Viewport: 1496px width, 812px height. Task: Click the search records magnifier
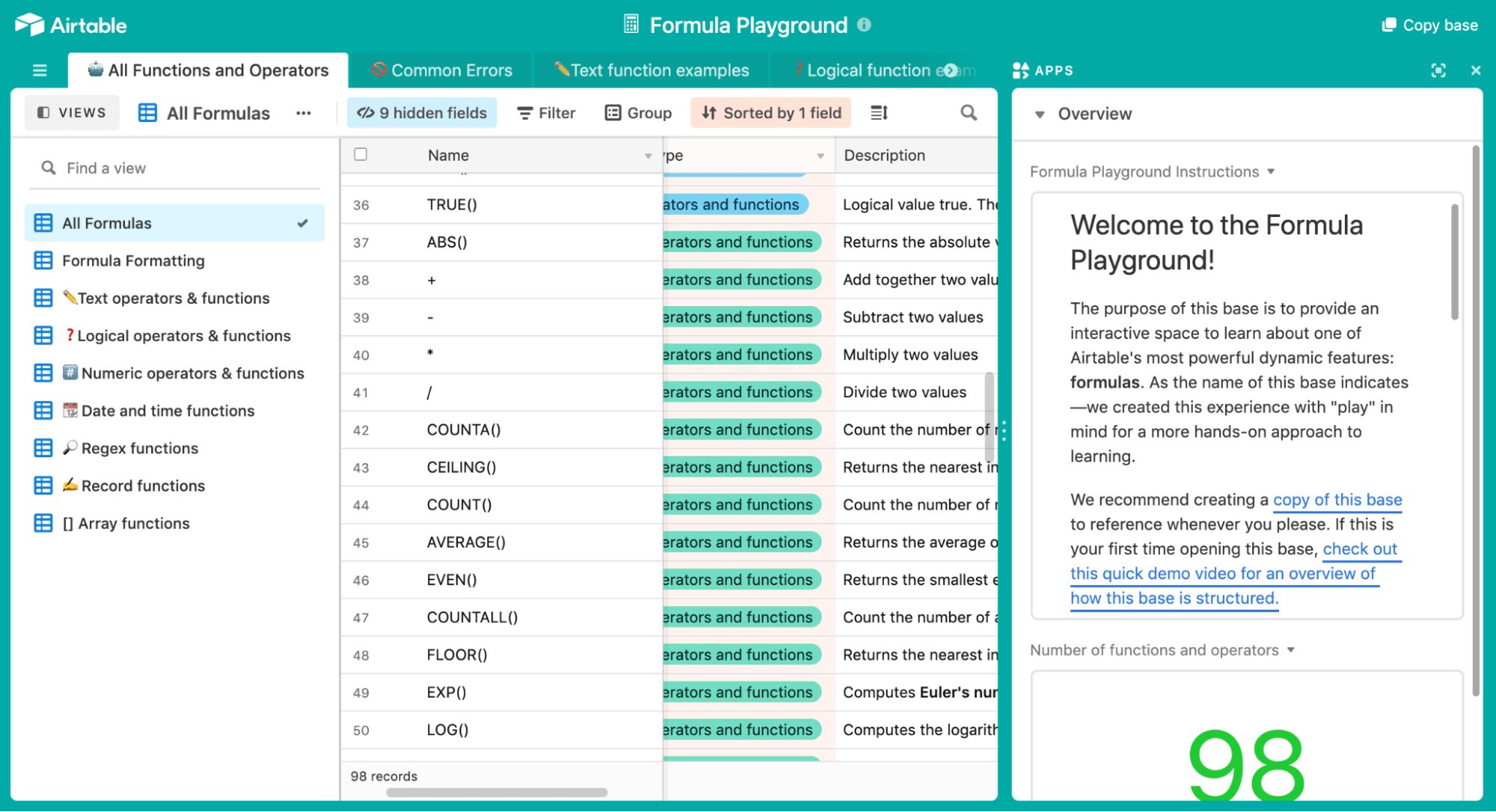tap(968, 113)
